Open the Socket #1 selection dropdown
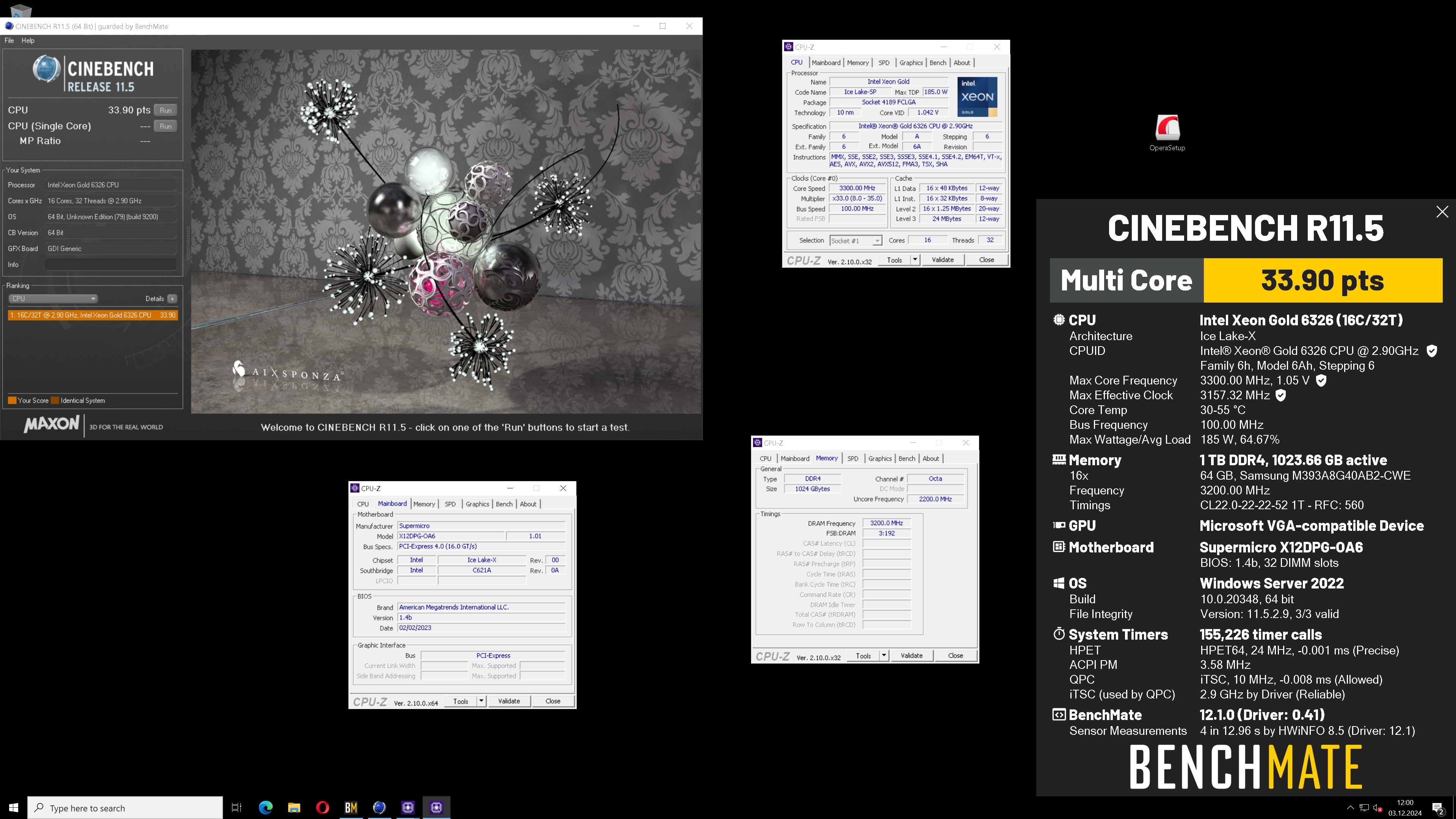Screen dimensions: 1456x819 tap(855, 241)
